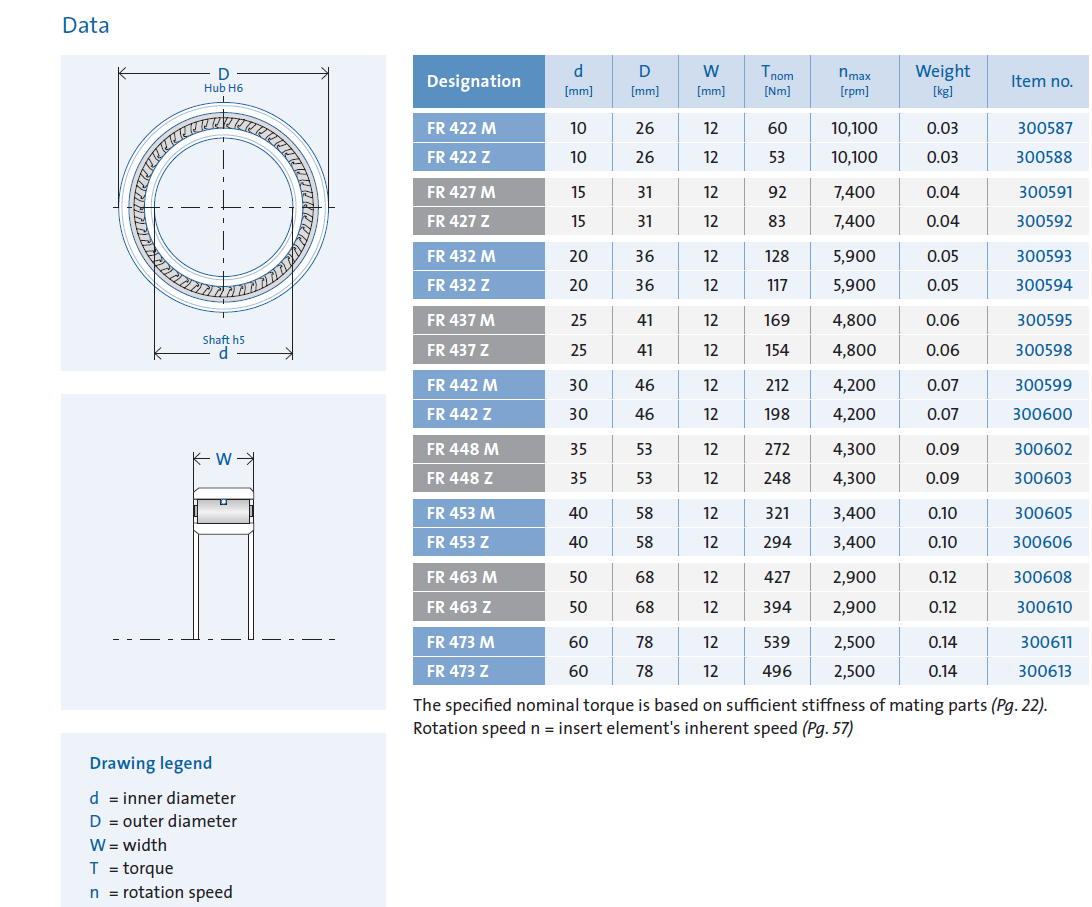Click the front-view freewheel diagram
The height and width of the screenshot is (907, 1092).
[224, 213]
